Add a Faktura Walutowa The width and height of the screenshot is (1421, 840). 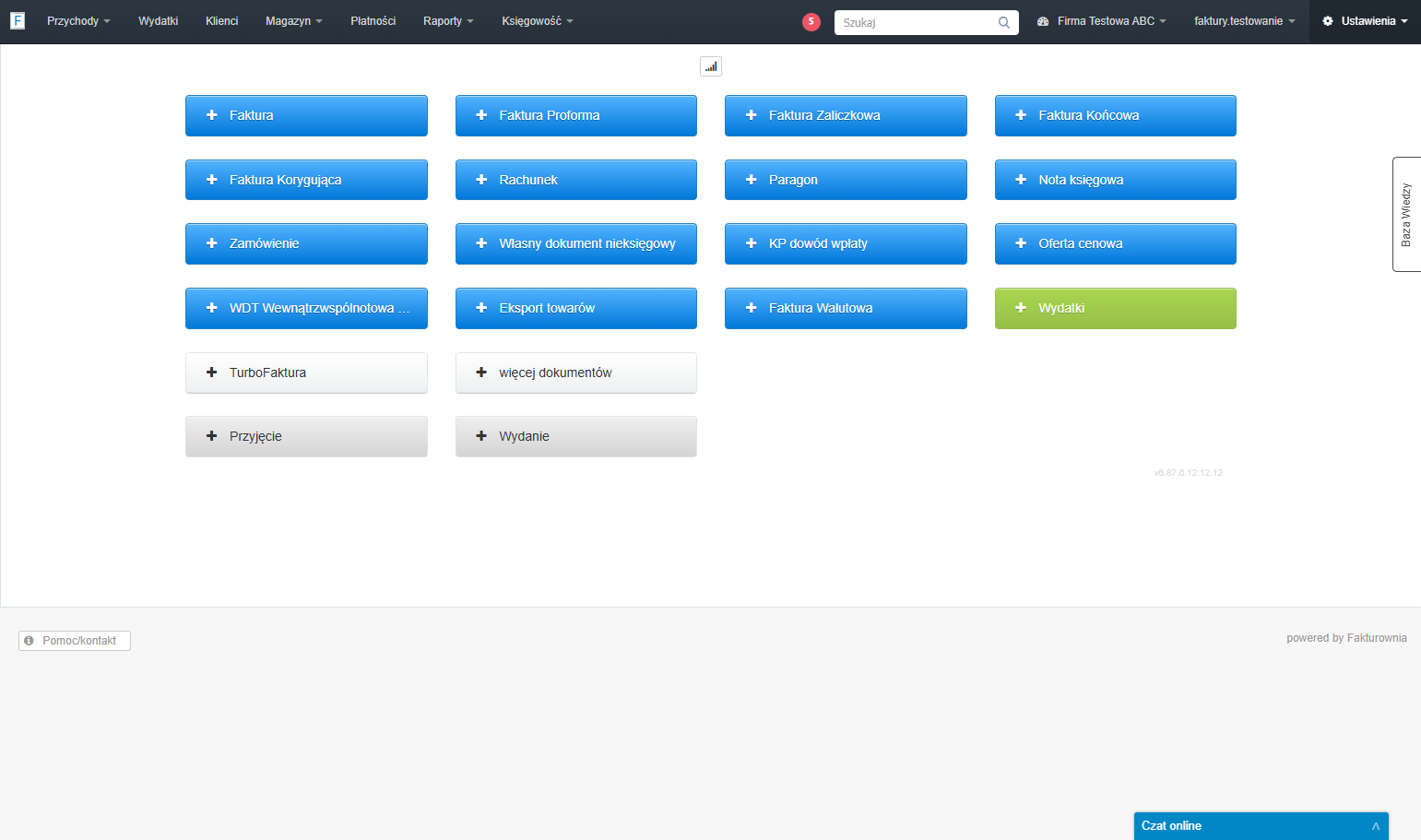846,308
